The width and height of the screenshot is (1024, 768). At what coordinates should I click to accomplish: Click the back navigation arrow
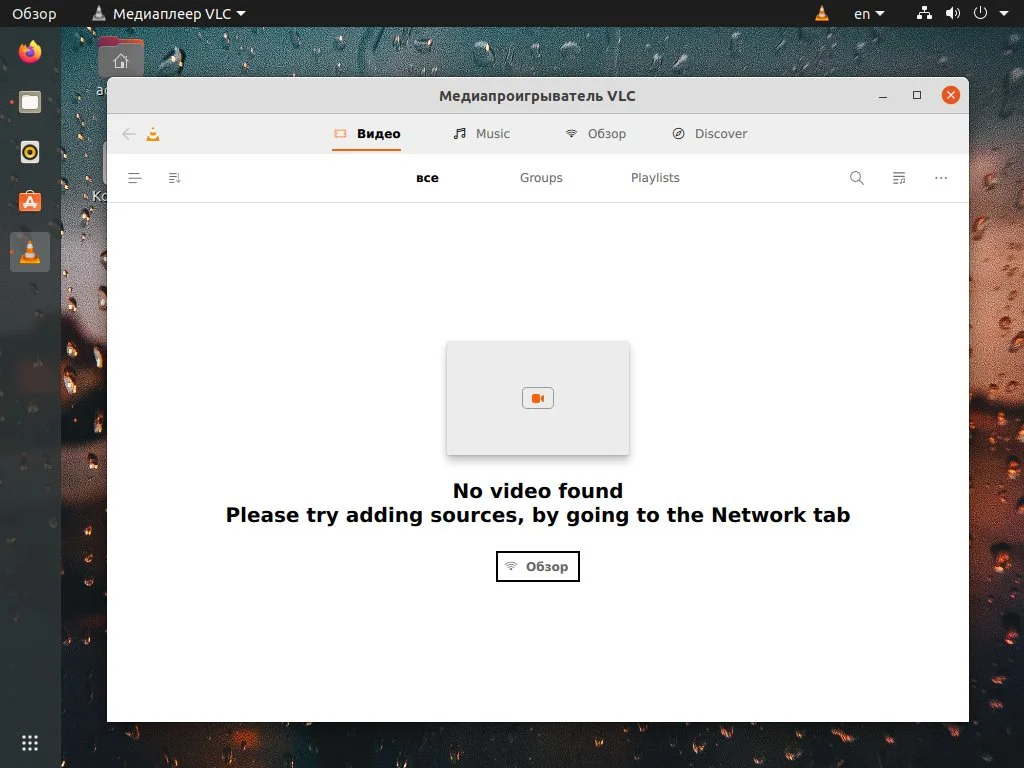point(128,133)
